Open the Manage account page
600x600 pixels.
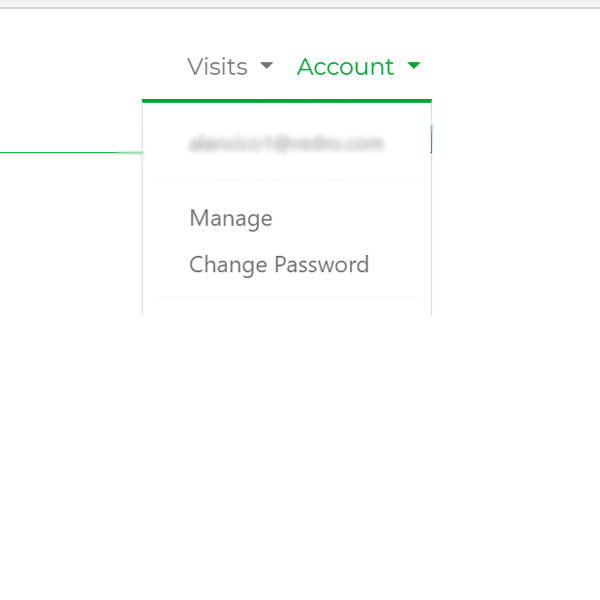point(231,218)
